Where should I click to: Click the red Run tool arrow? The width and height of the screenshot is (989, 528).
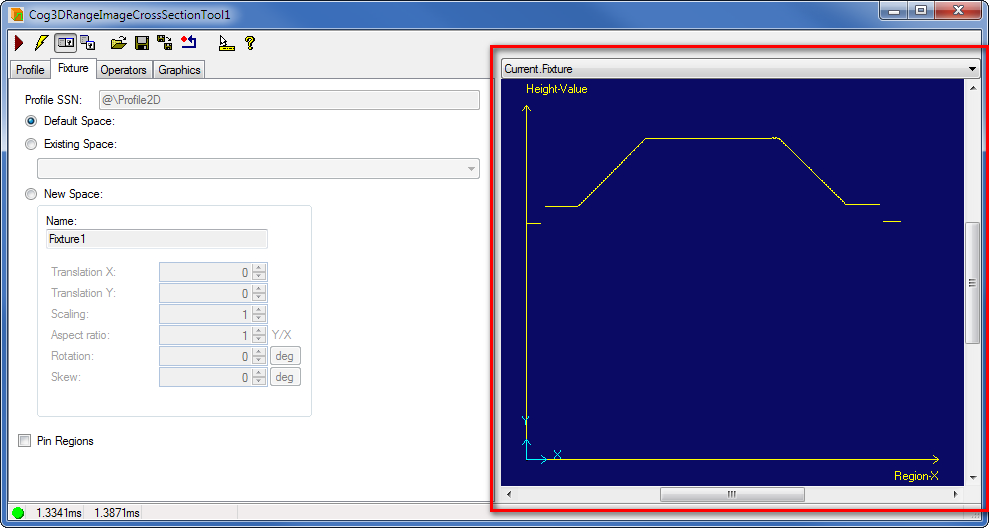[x=18, y=43]
